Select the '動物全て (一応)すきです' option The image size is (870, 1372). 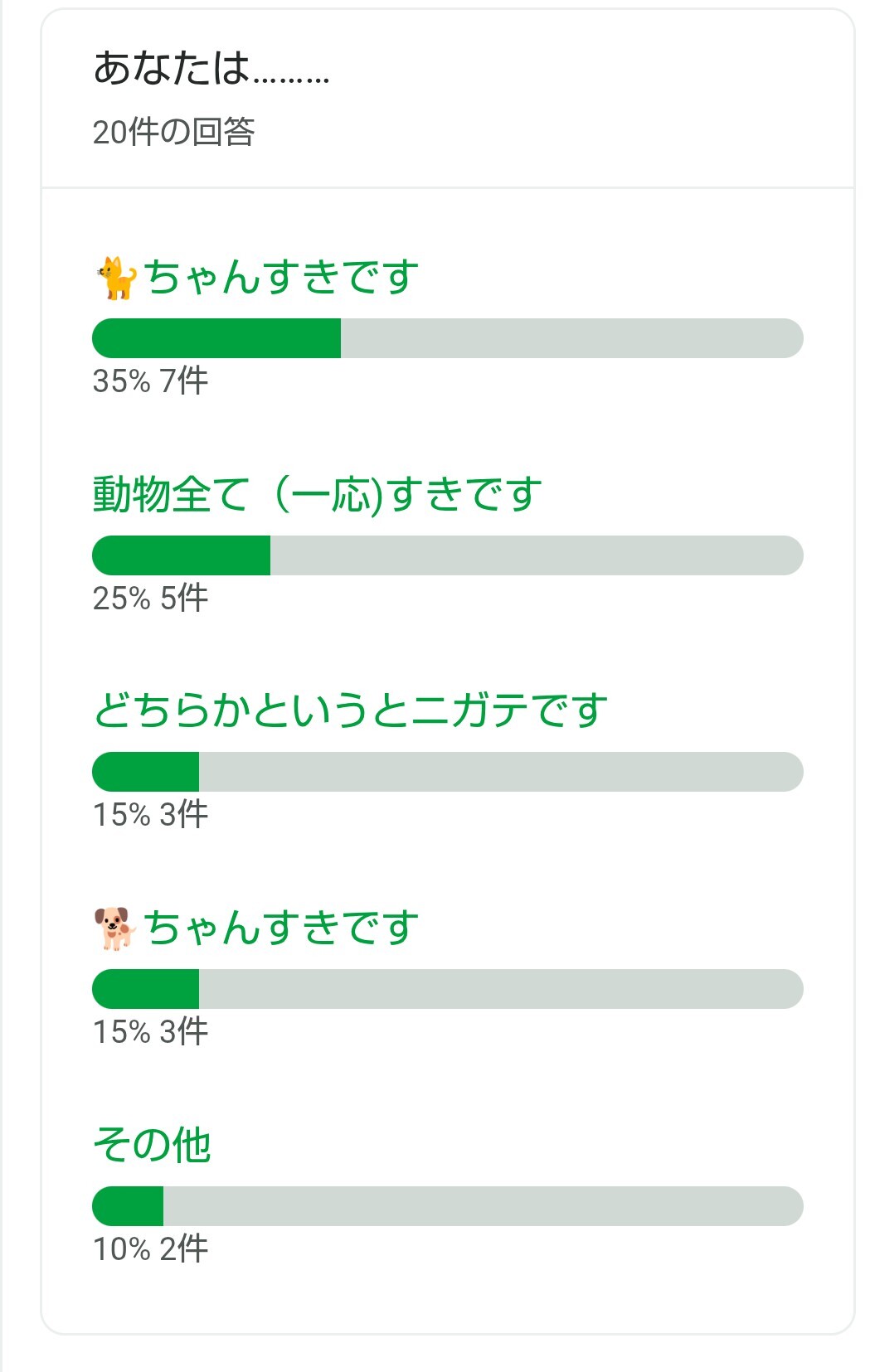point(317,494)
